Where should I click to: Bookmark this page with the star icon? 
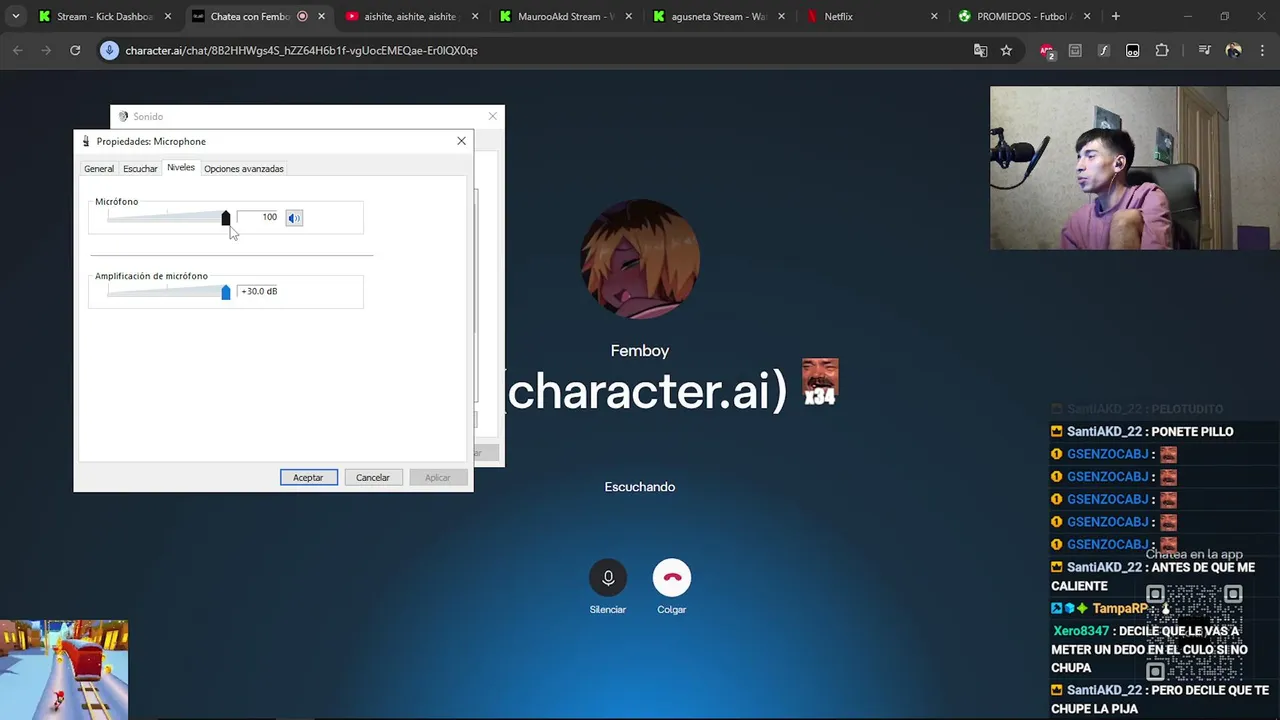point(1007,50)
